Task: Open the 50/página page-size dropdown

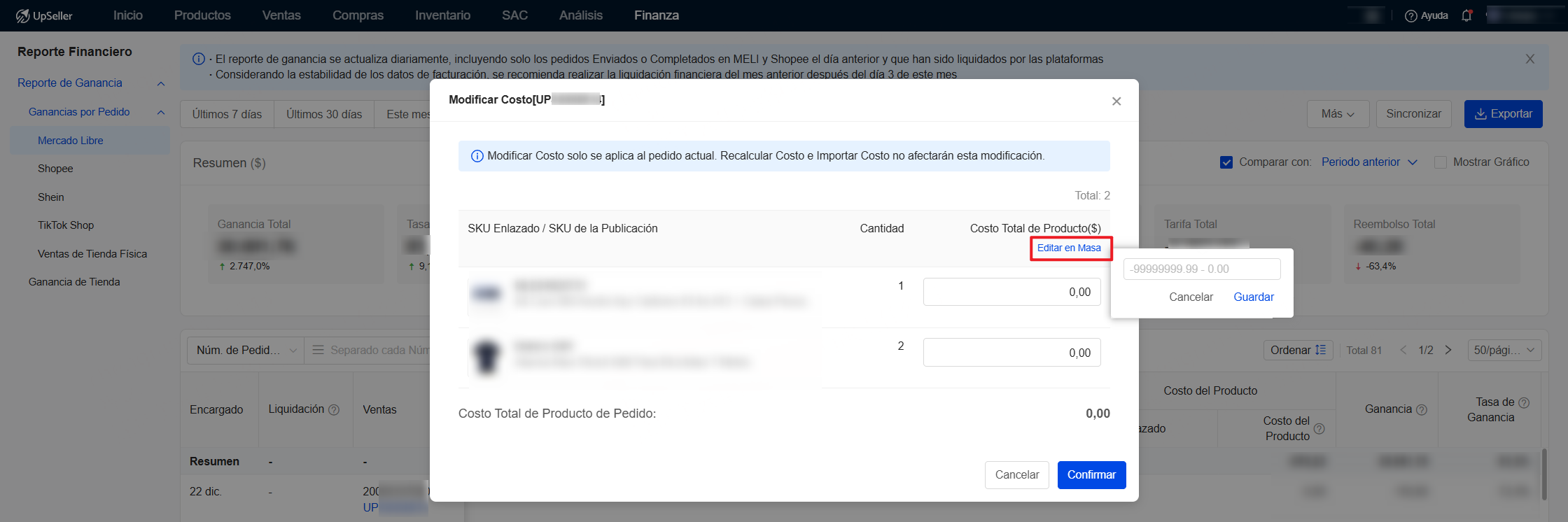Action: [1504, 350]
